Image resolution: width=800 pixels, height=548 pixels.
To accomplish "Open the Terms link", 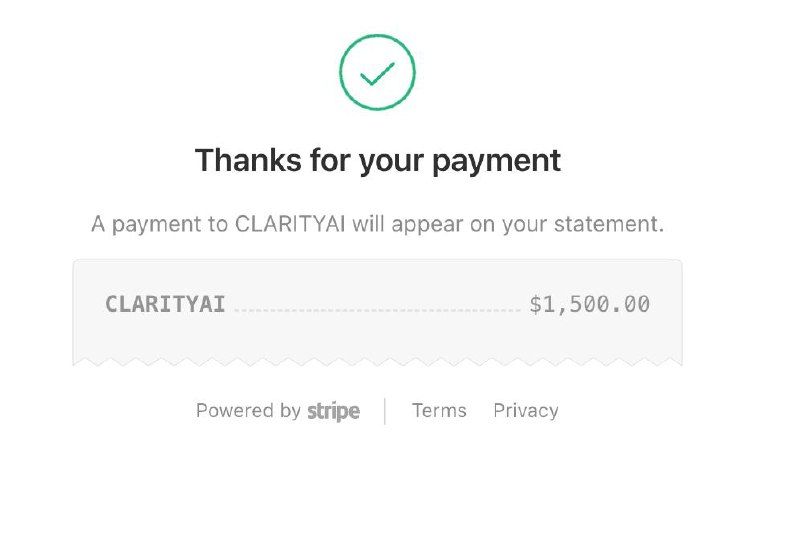I will click(439, 410).
